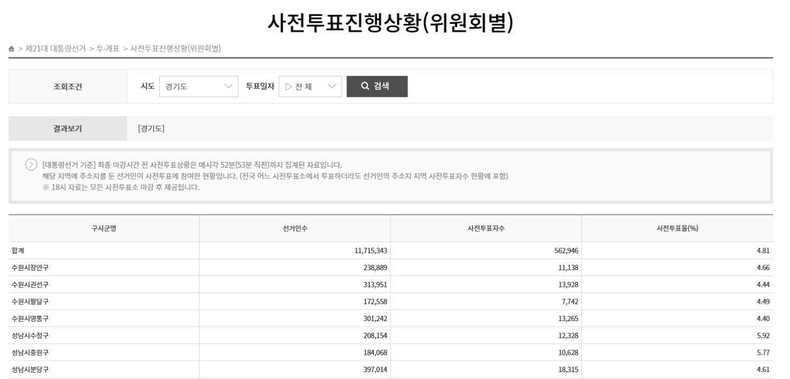Click the circled arrow notice icon

[31, 165]
